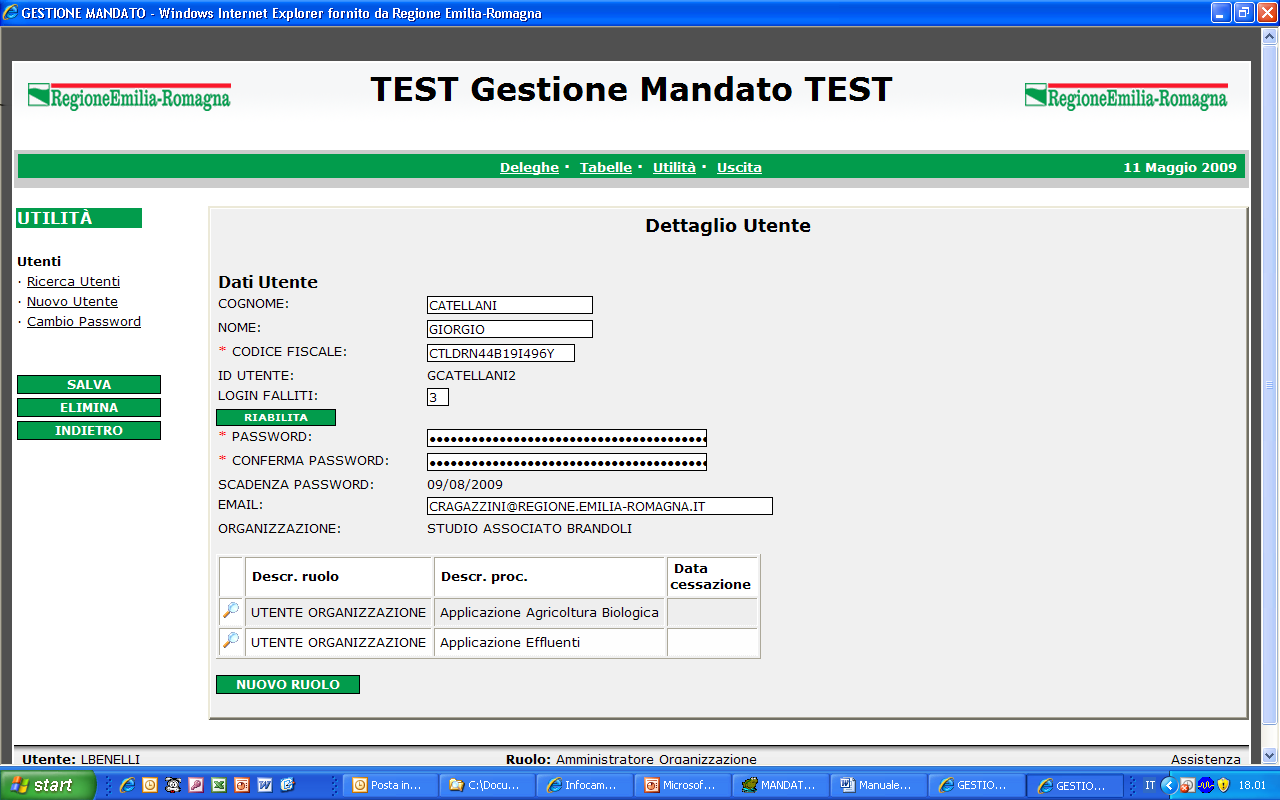Open magnifier icon for Applicazione Effluenti role
The width and height of the screenshot is (1280, 800).
pos(231,641)
